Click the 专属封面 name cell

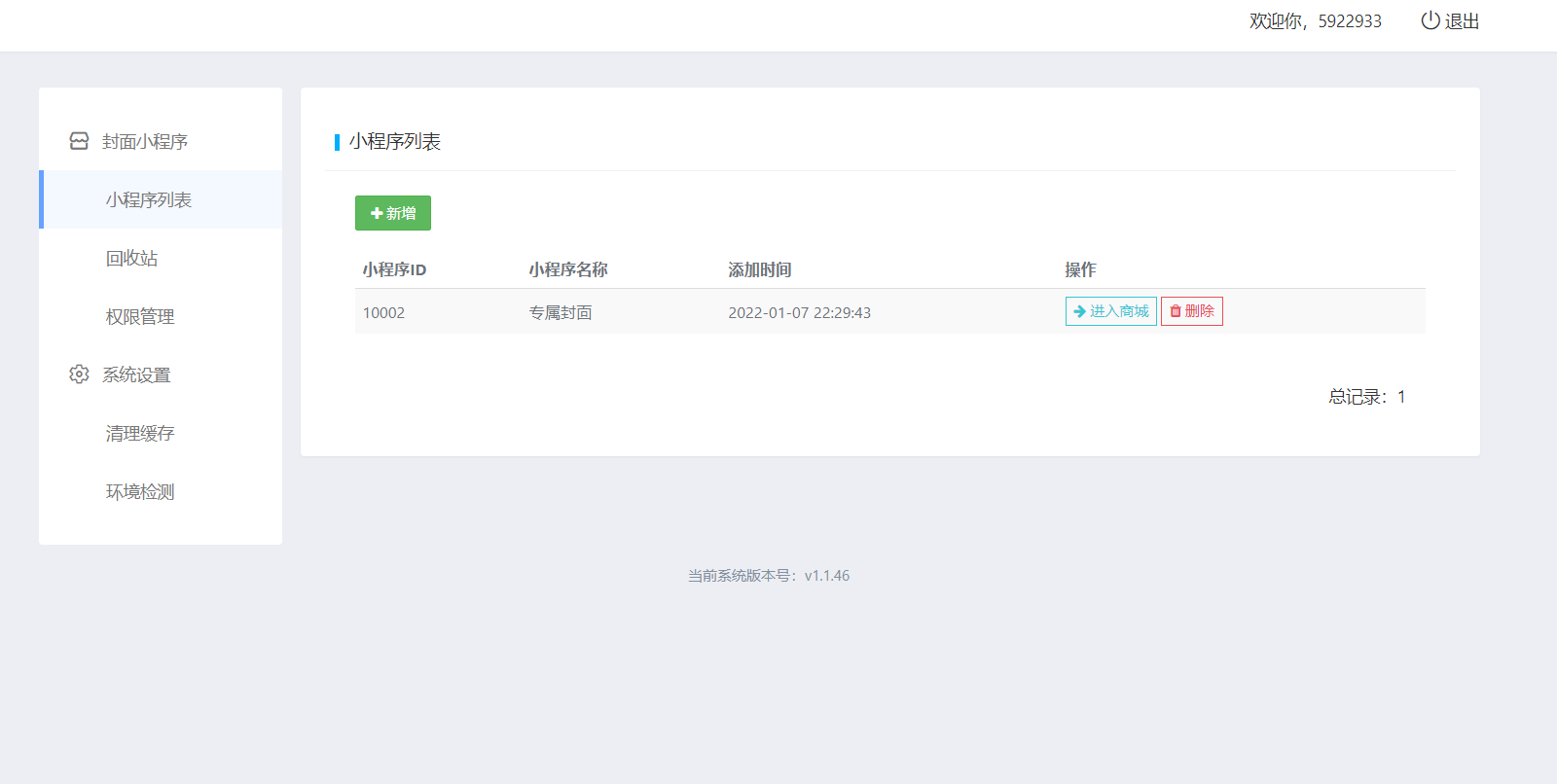tap(561, 312)
